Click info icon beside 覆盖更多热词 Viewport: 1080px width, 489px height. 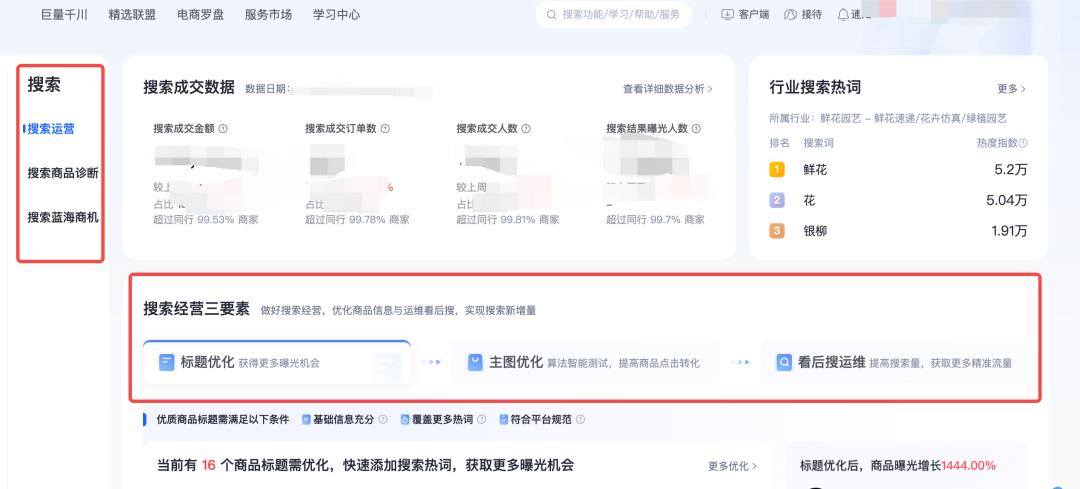[481, 419]
